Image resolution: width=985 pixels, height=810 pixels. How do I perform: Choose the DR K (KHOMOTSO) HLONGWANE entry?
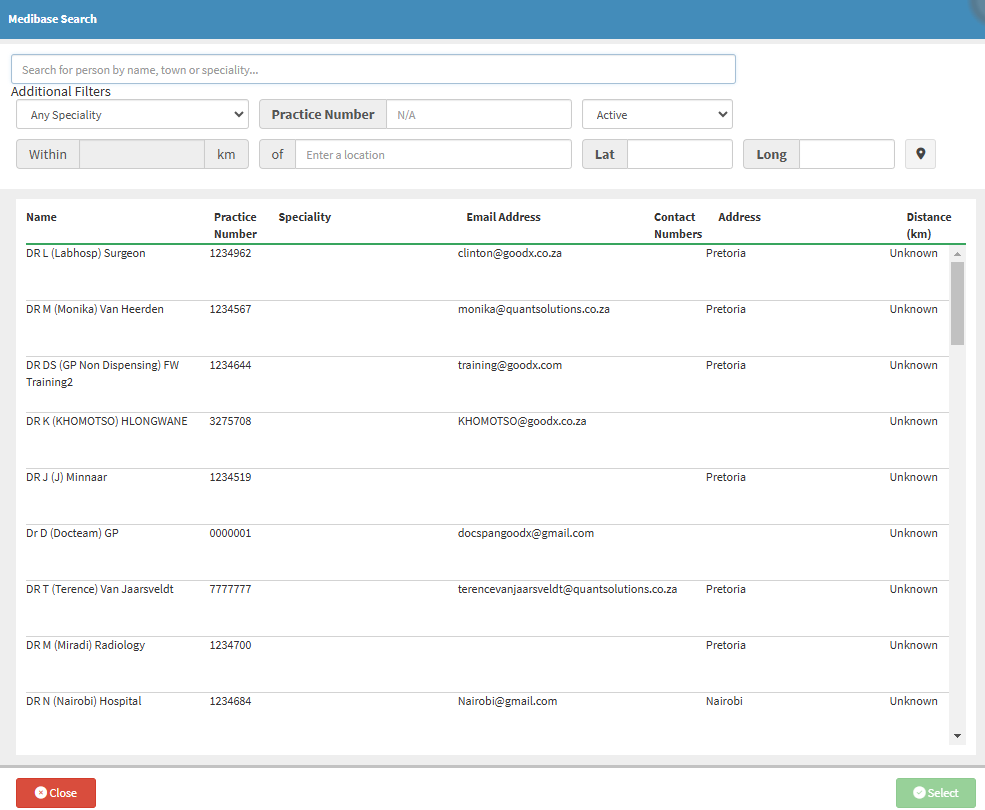point(106,422)
